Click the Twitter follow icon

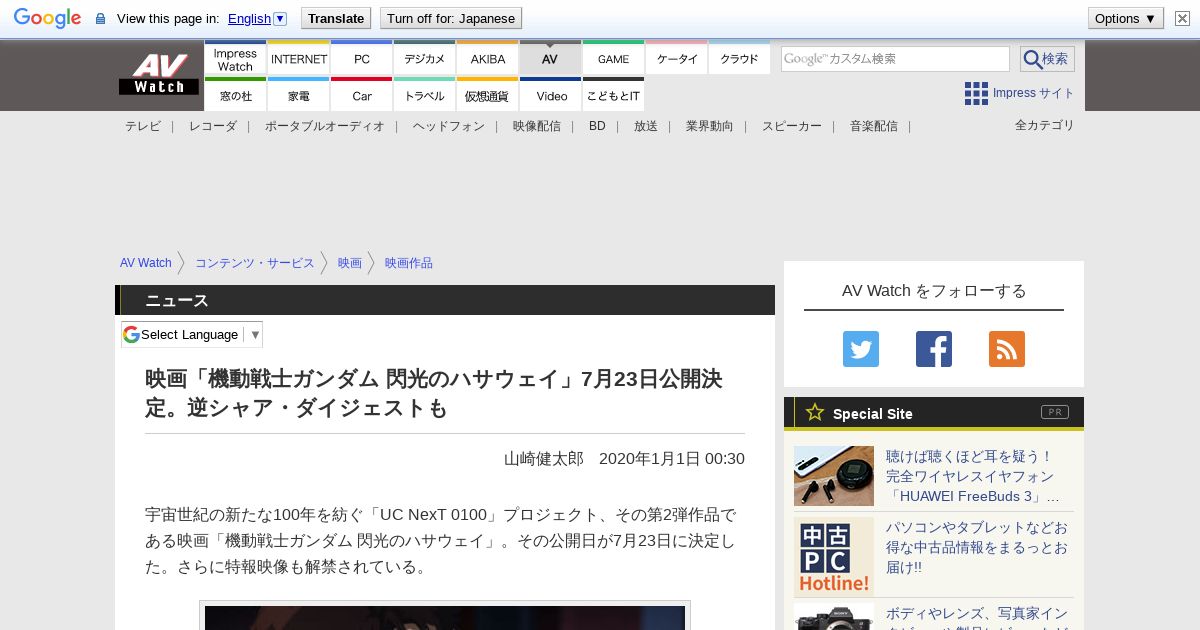(861, 349)
